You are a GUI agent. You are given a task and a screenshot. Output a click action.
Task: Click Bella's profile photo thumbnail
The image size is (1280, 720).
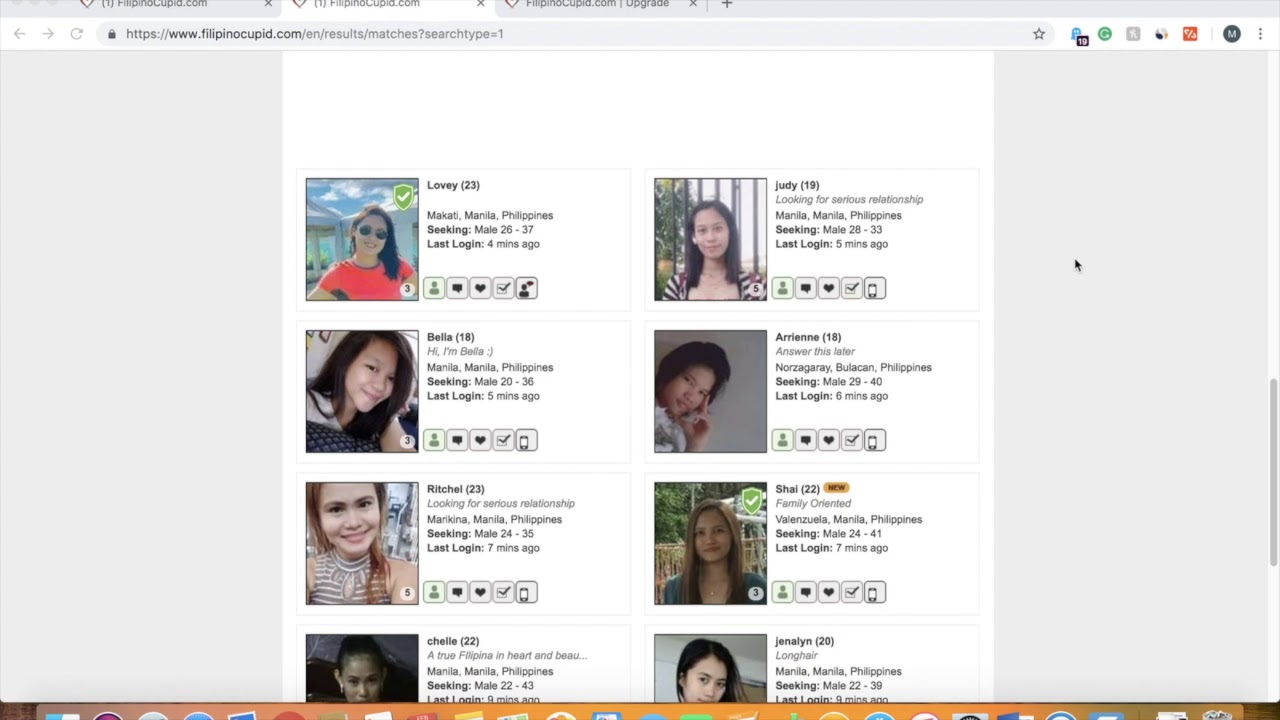362,391
